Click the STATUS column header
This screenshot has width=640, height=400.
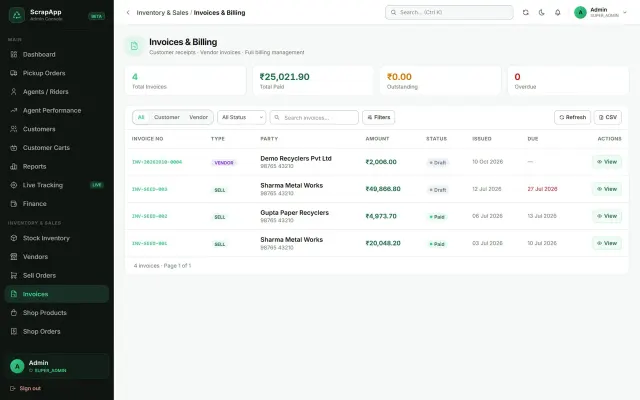[x=436, y=139]
